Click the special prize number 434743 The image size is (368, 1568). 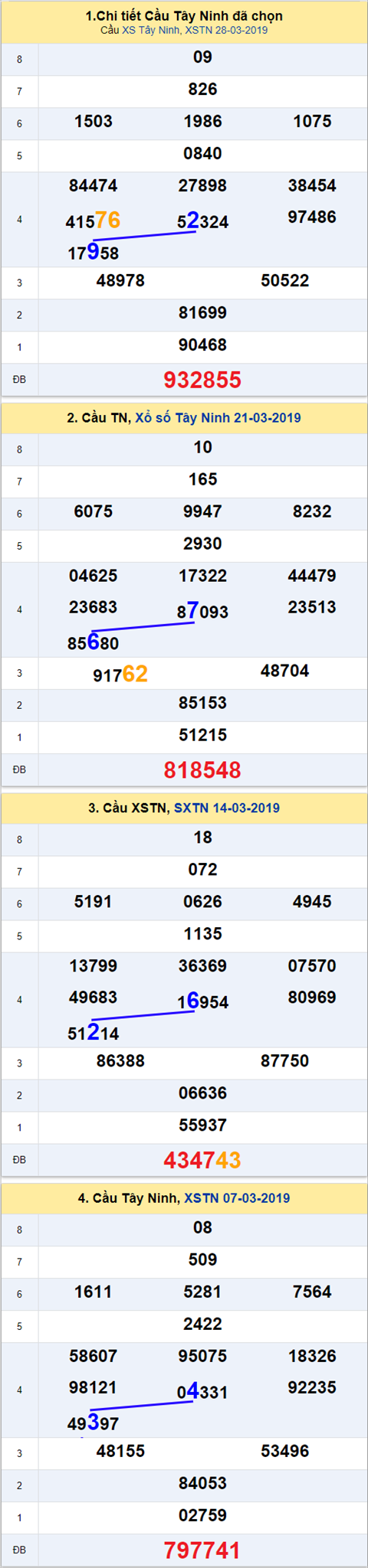pyautogui.click(x=202, y=1160)
